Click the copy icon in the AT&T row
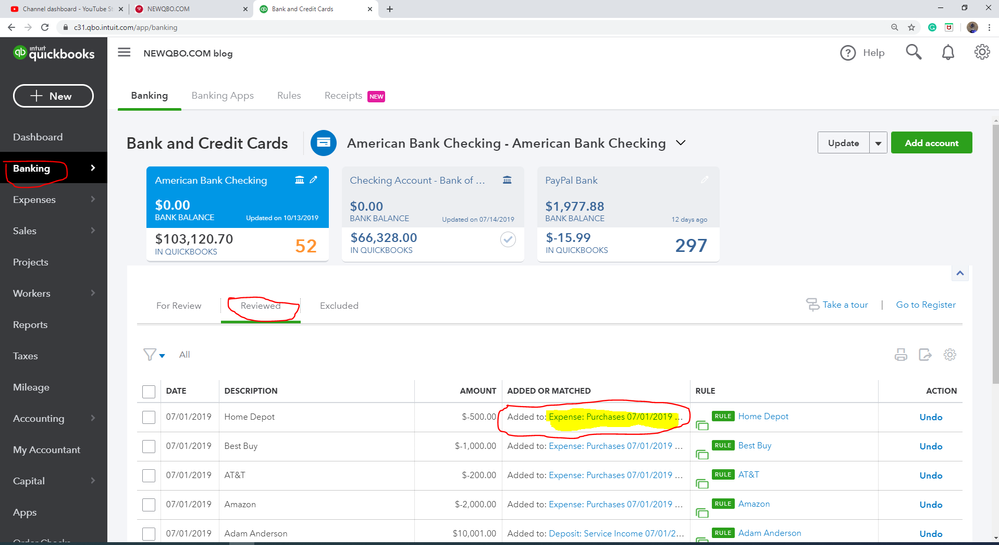999x545 pixels. tap(702, 484)
